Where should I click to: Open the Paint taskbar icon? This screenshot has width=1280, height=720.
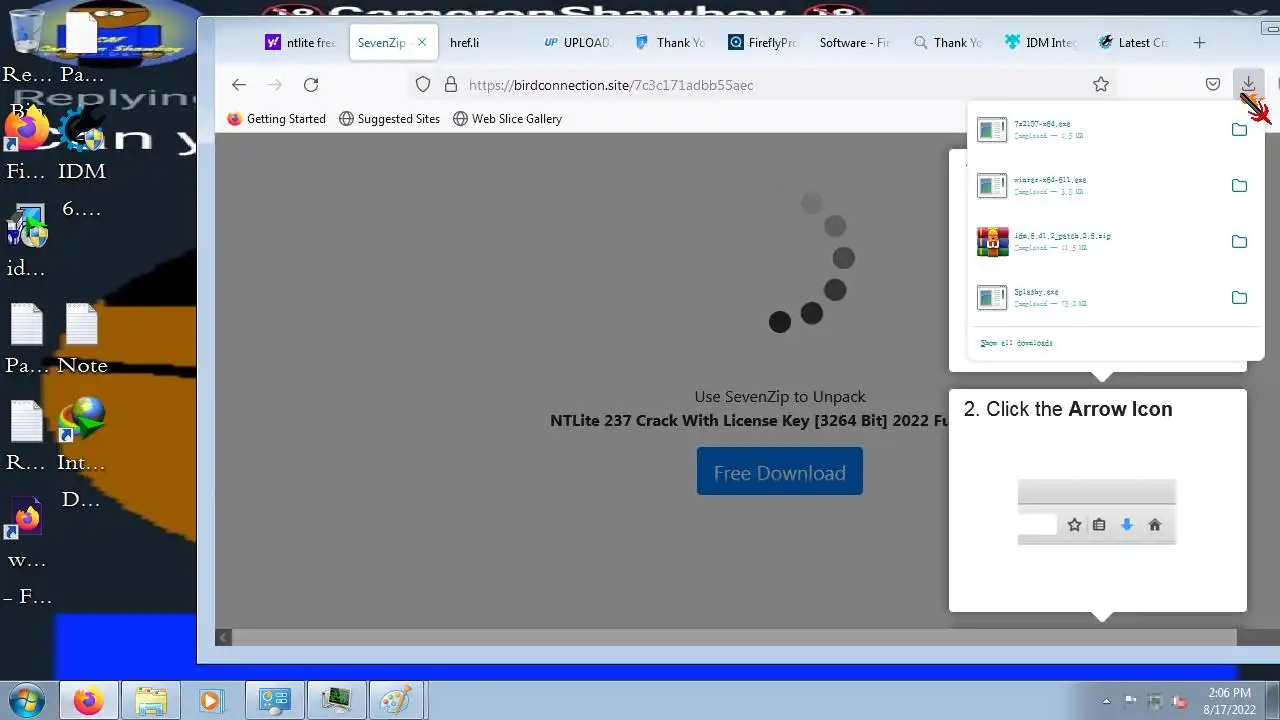point(396,700)
